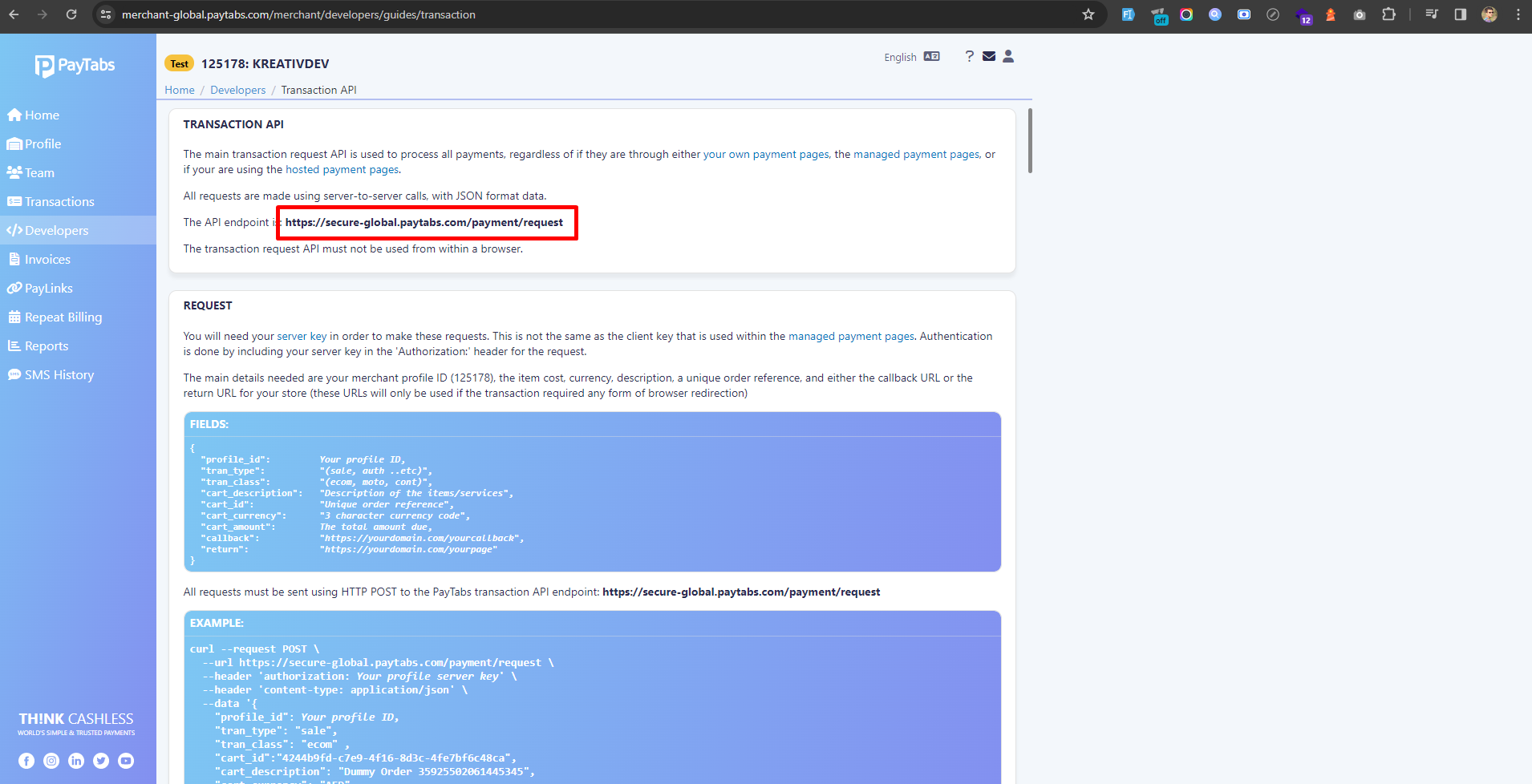Click the page vertical scrollbar thumb
The height and width of the screenshot is (784, 1532).
(1030, 140)
